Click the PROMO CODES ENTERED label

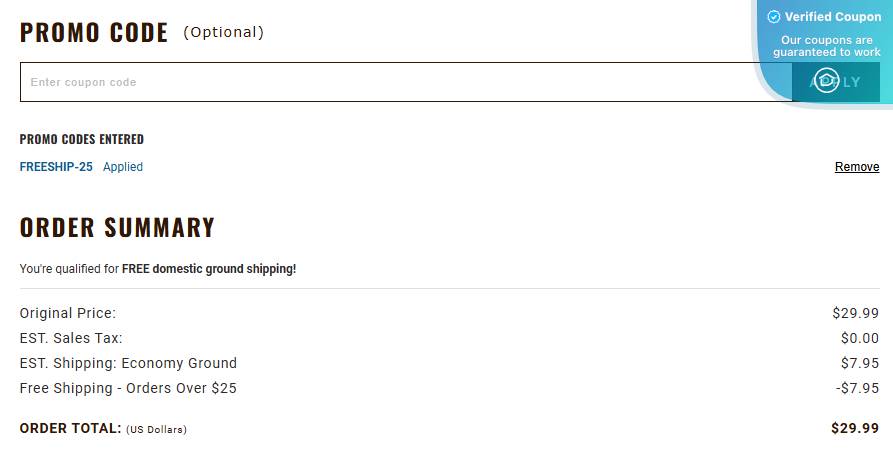tap(82, 139)
